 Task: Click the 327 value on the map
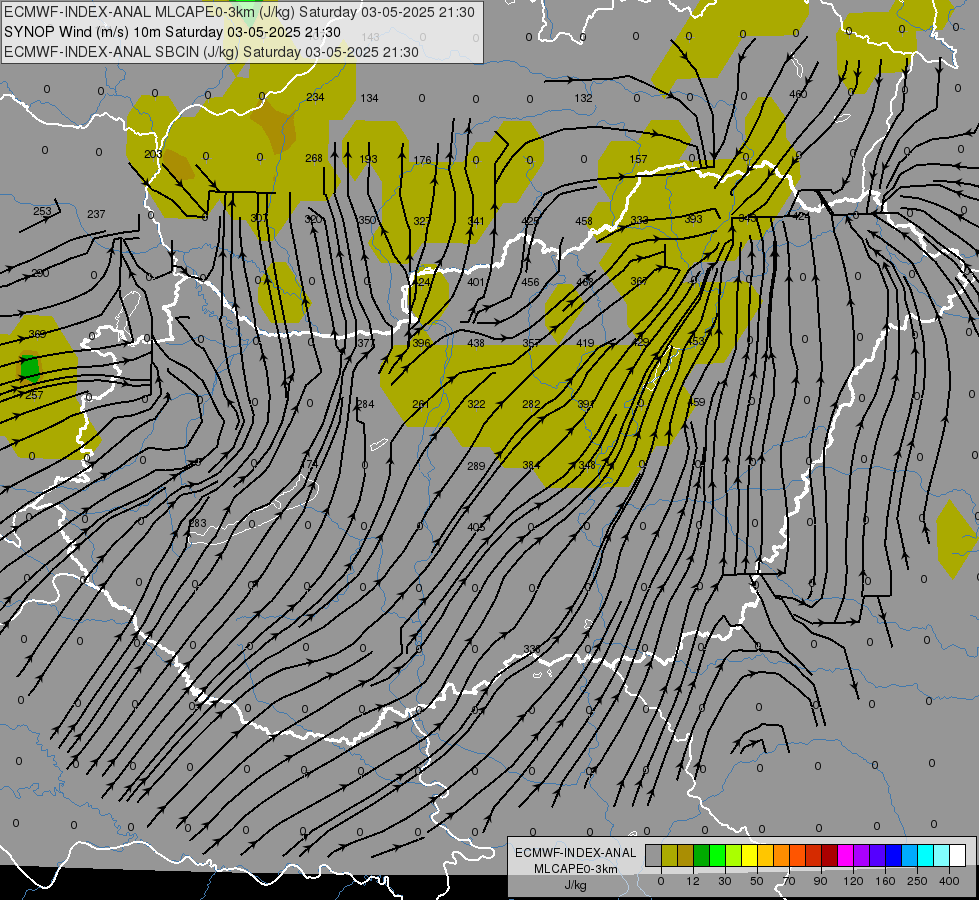(422, 221)
